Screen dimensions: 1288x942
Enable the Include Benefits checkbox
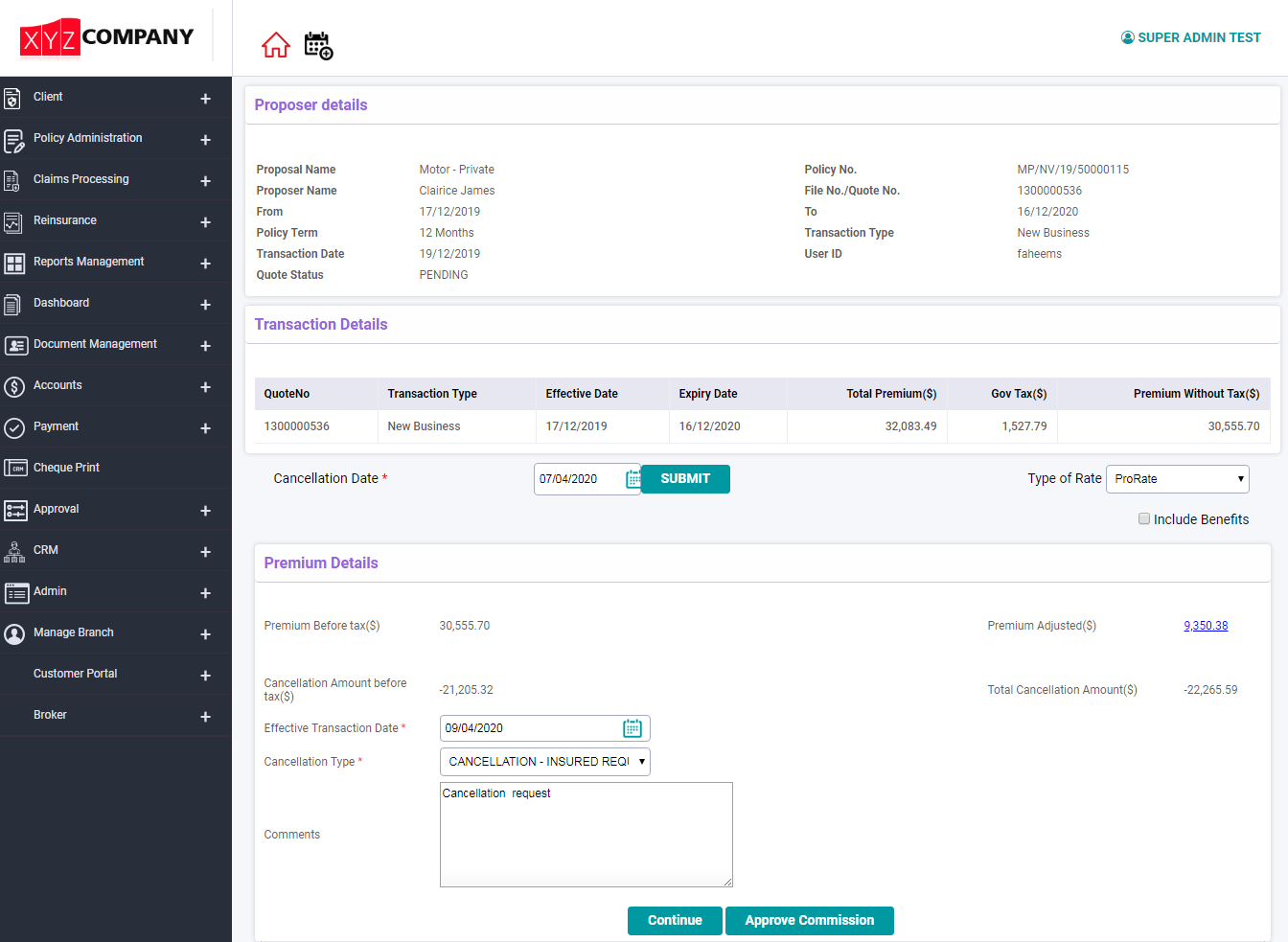pyautogui.click(x=1143, y=518)
